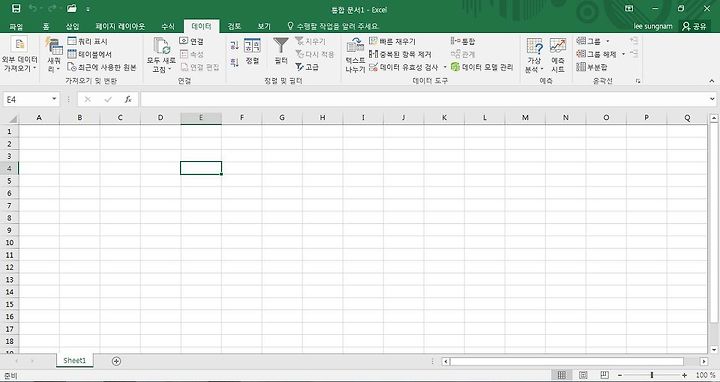The height and width of the screenshot is (382, 720).
Task: Click the 100 % zoom level
Action: point(705,376)
